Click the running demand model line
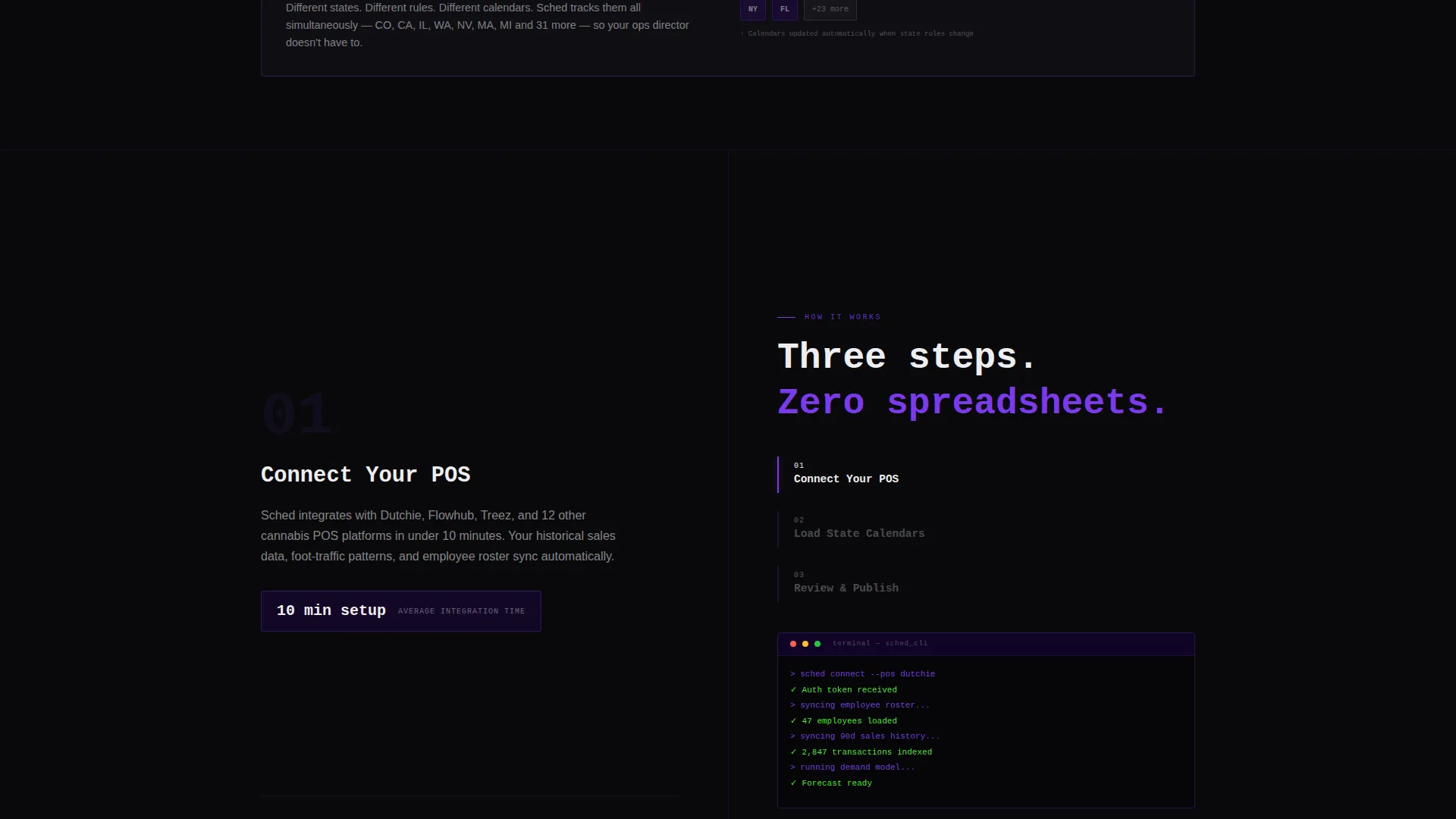The height and width of the screenshot is (819, 1456). (852, 767)
